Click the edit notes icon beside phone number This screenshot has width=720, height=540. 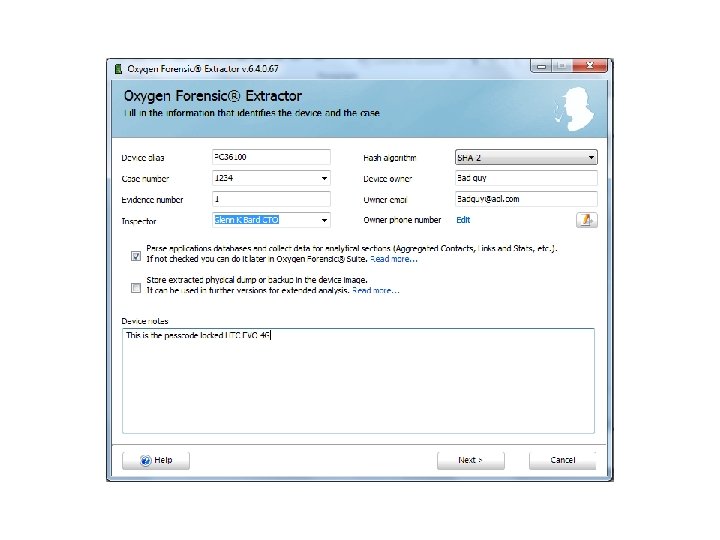coord(586,220)
